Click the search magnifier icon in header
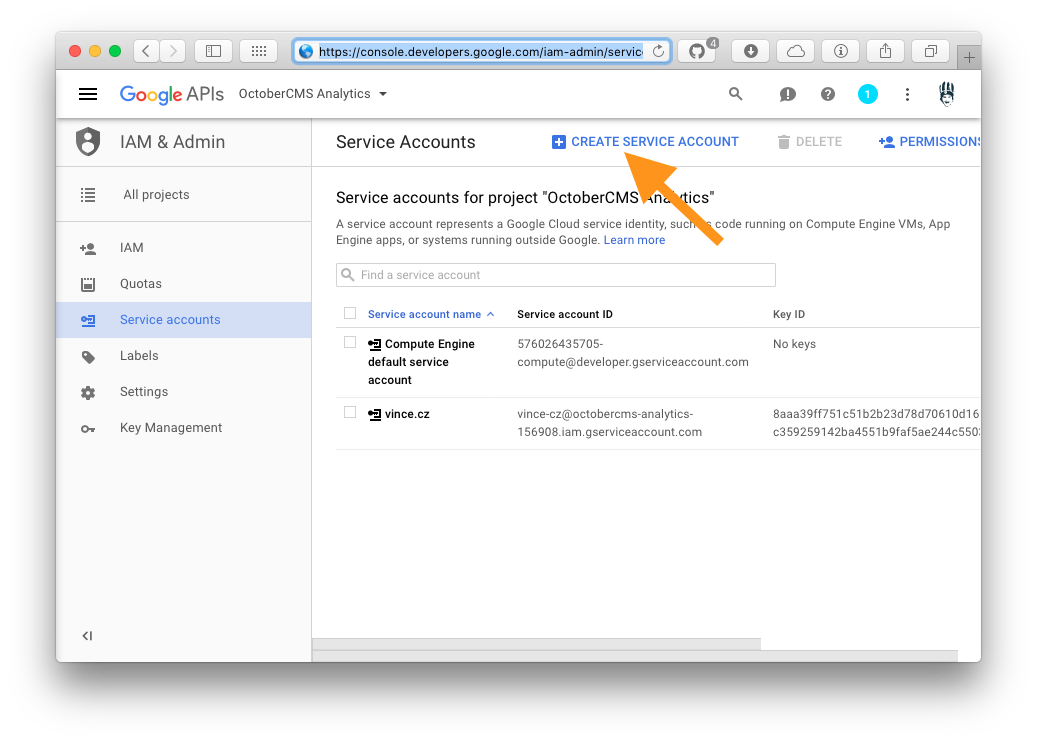The height and width of the screenshot is (742, 1037). [735, 94]
